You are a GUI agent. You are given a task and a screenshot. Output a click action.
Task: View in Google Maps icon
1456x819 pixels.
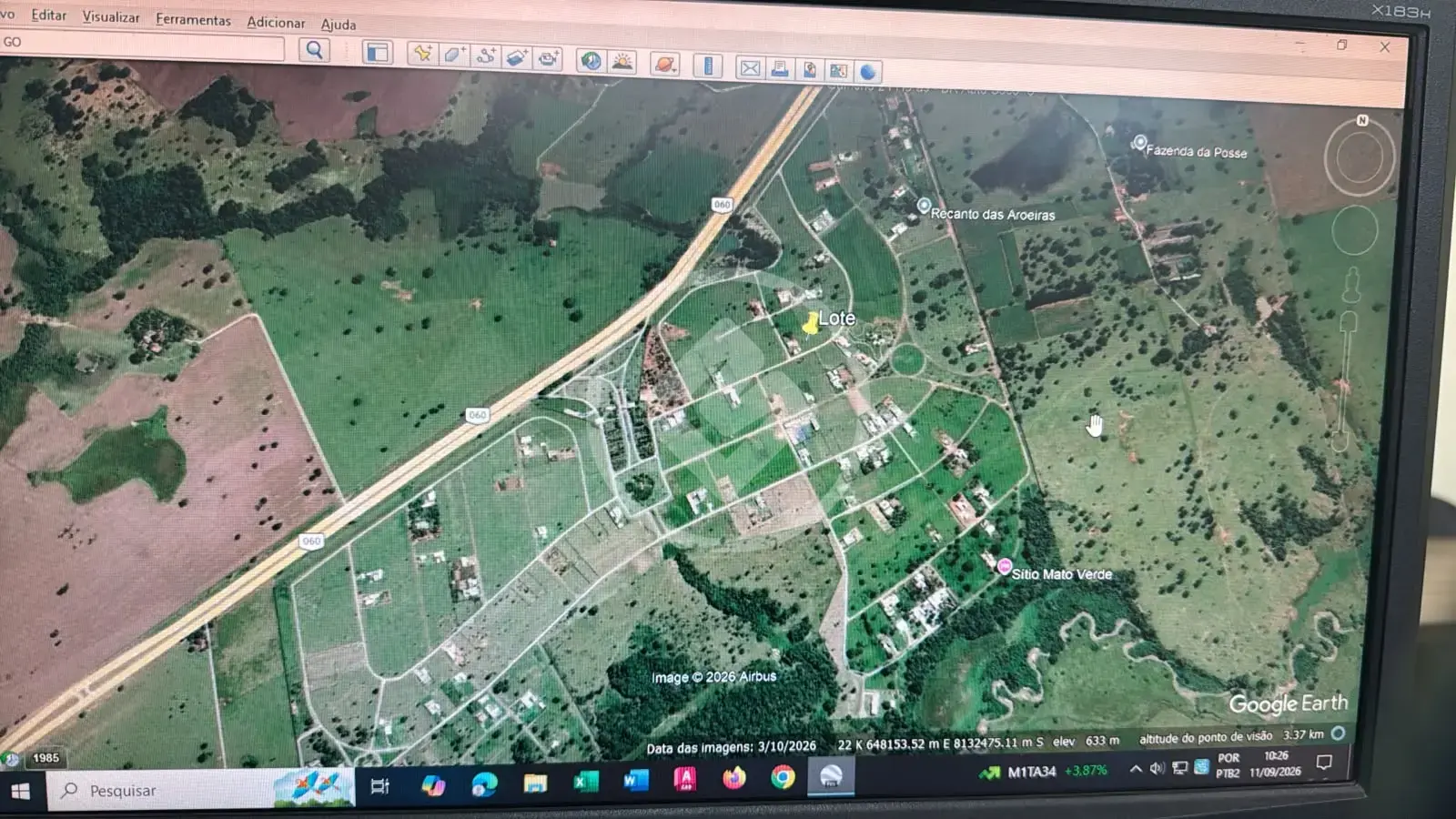(x=838, y=71)
